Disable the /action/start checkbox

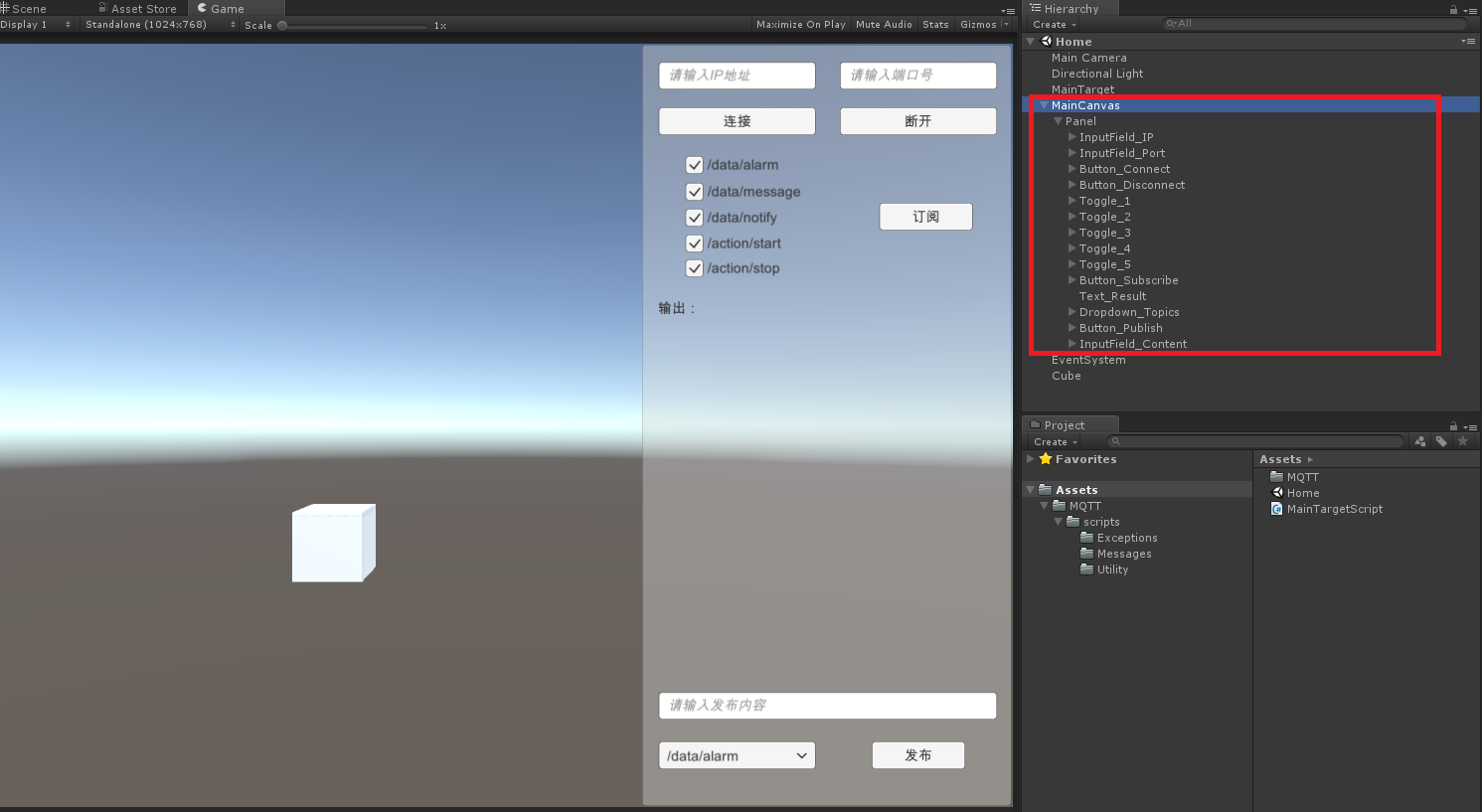click(x=694, y=243)
